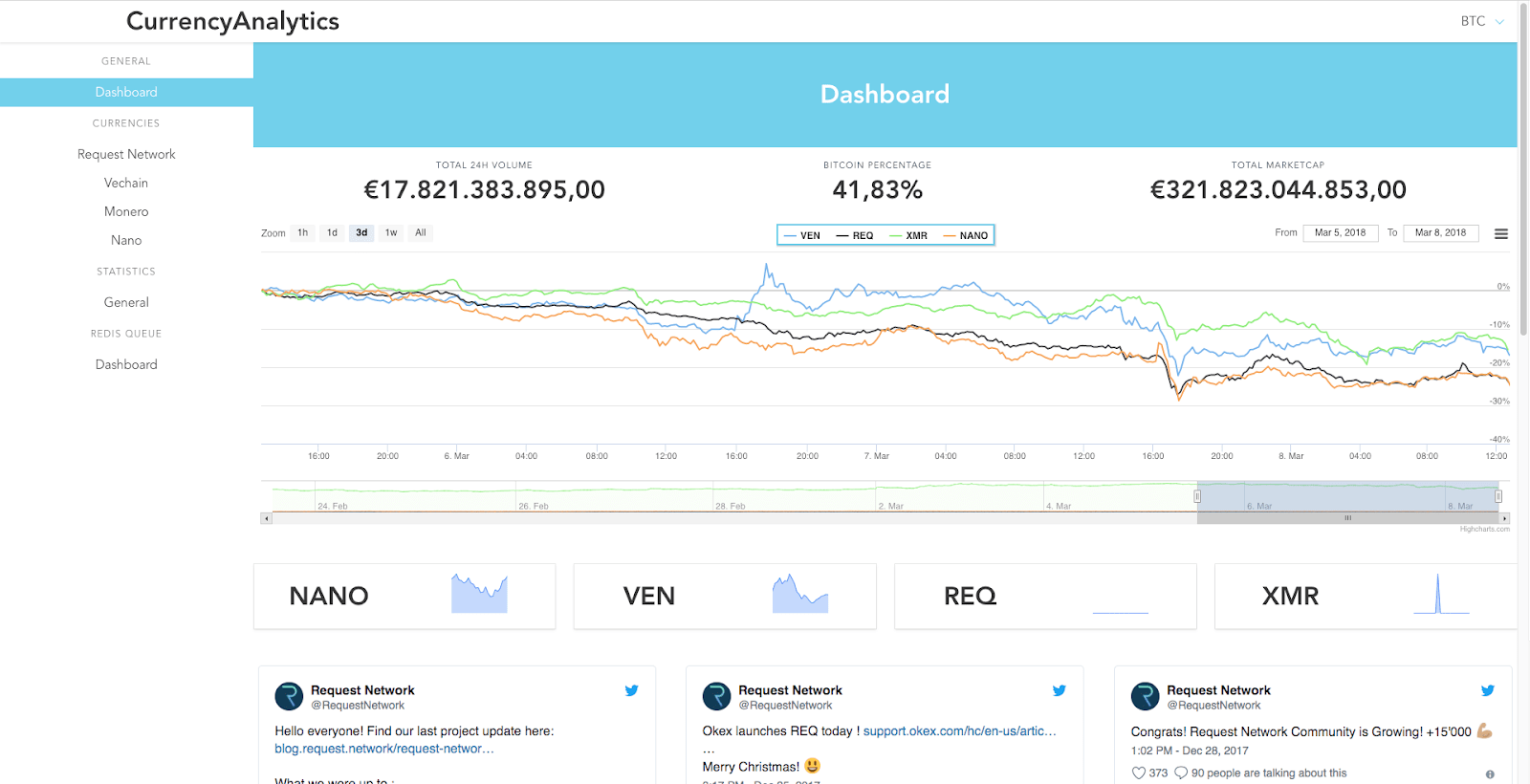Open Nano currency page
This screenshot has height=784, width=1530.
pos(126,240)
